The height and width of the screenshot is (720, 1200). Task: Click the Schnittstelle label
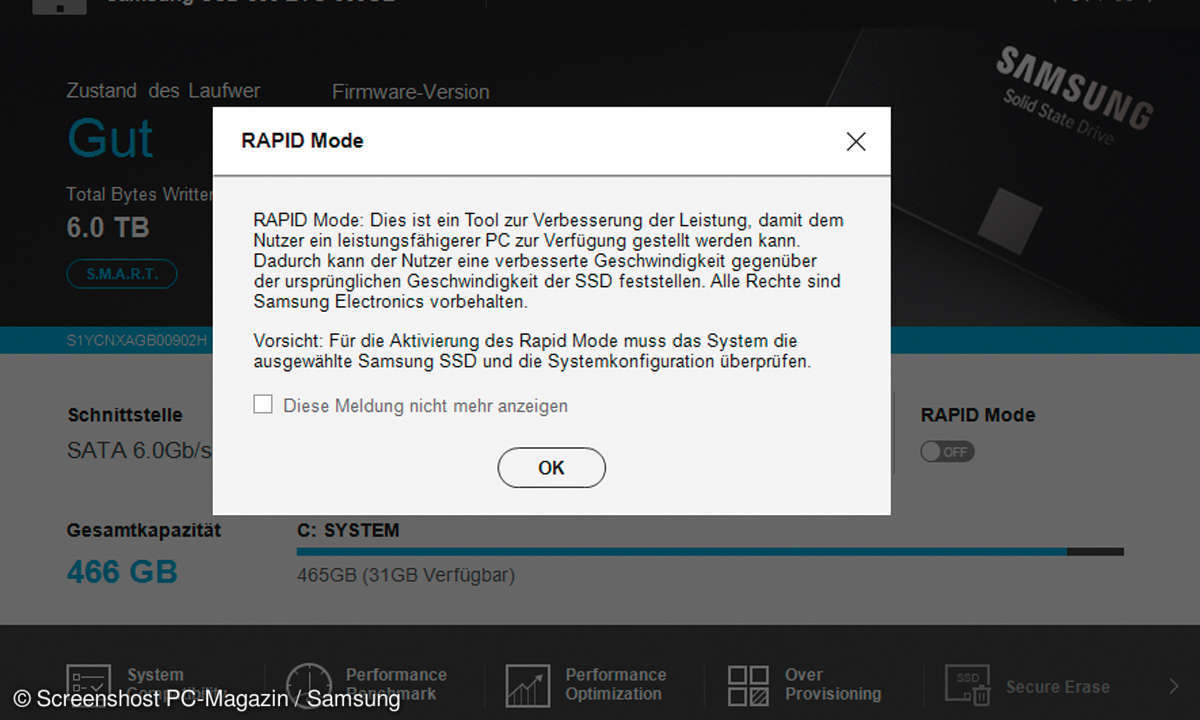coord(125,415)
